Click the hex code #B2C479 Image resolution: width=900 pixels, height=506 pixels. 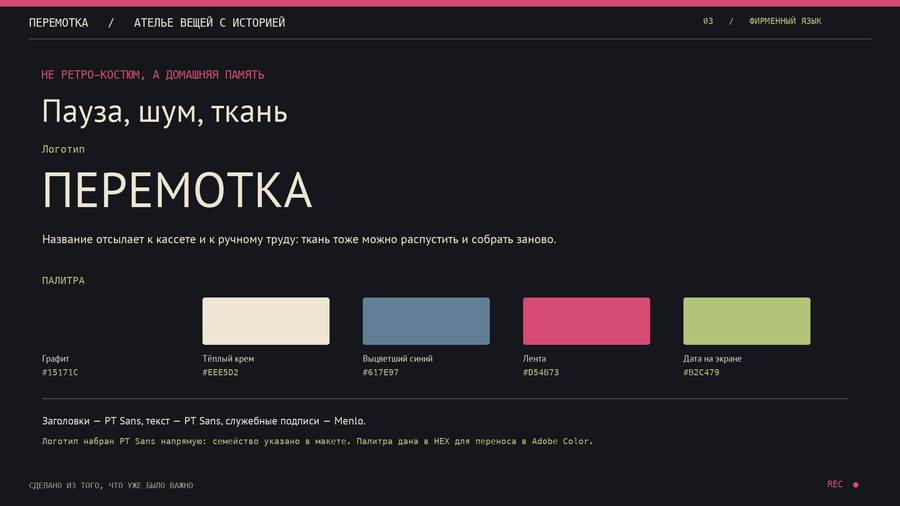click(701, 372)
